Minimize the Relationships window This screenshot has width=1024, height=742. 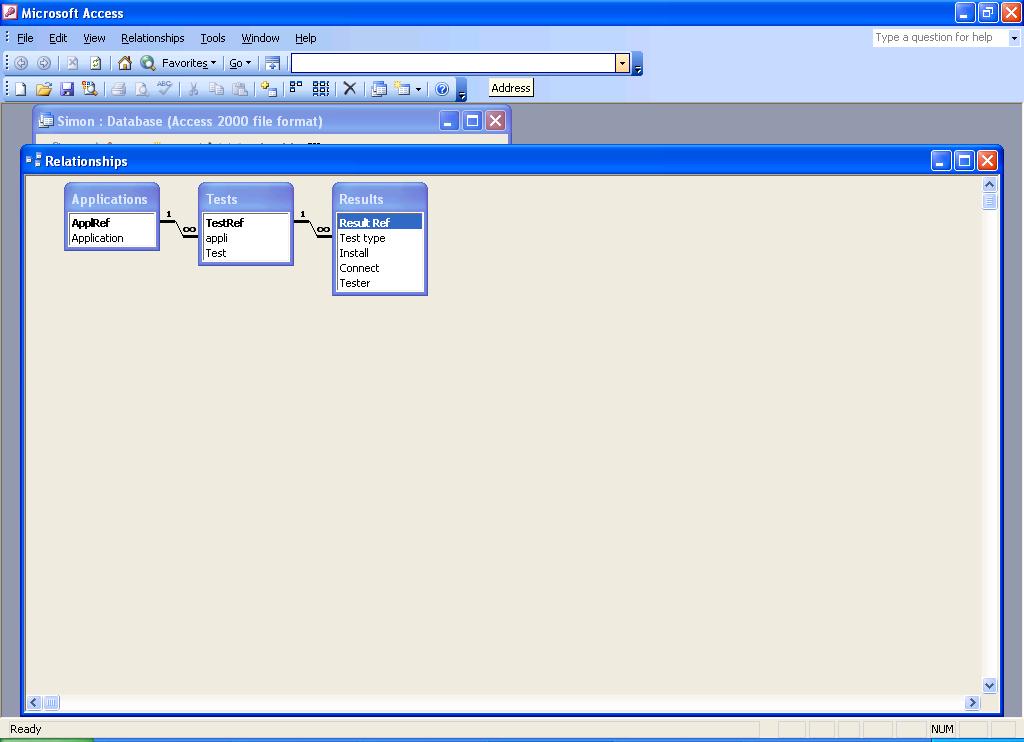[x=941, y=161]
